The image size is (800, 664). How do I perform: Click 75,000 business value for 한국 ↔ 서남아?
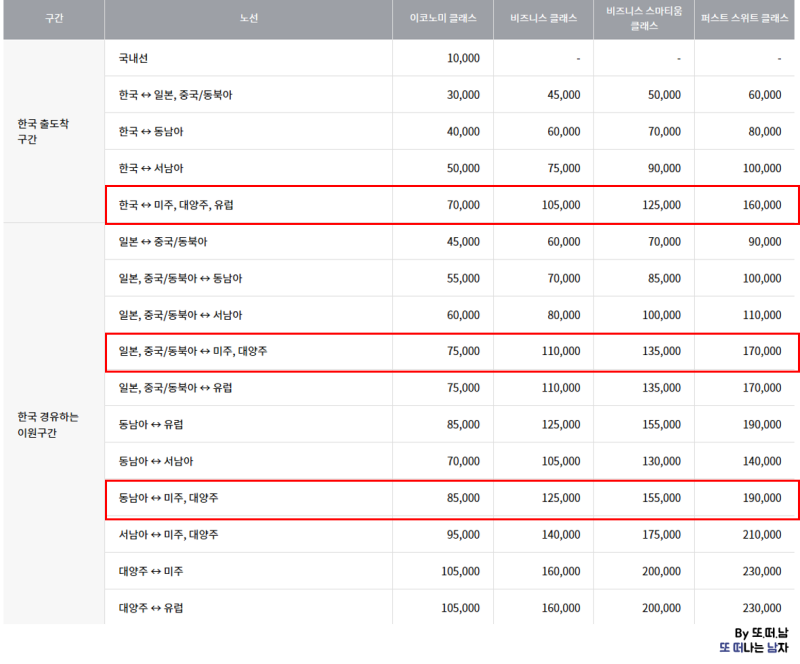[x=564, y=168]
